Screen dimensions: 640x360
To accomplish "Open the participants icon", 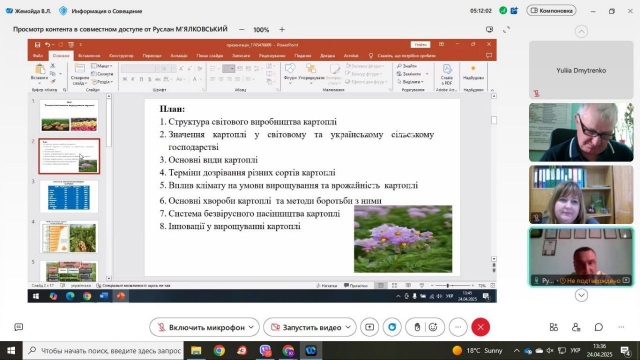I will [576, 327].
